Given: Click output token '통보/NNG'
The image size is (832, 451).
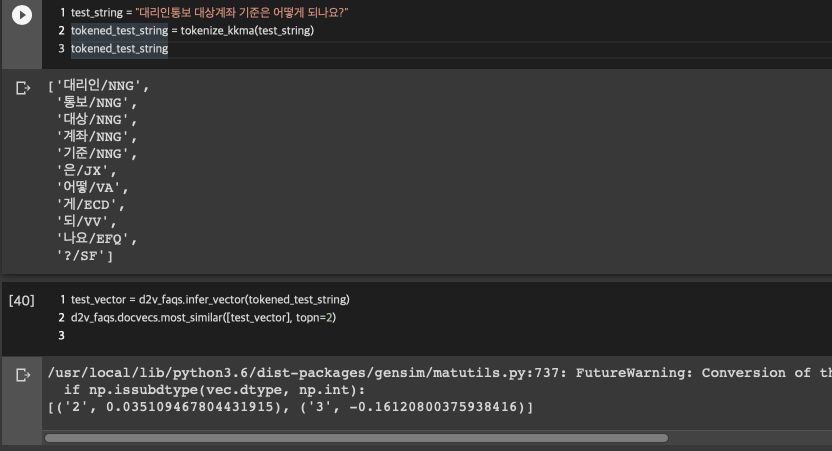Looking at the screenshot, I should pos(97,102).
